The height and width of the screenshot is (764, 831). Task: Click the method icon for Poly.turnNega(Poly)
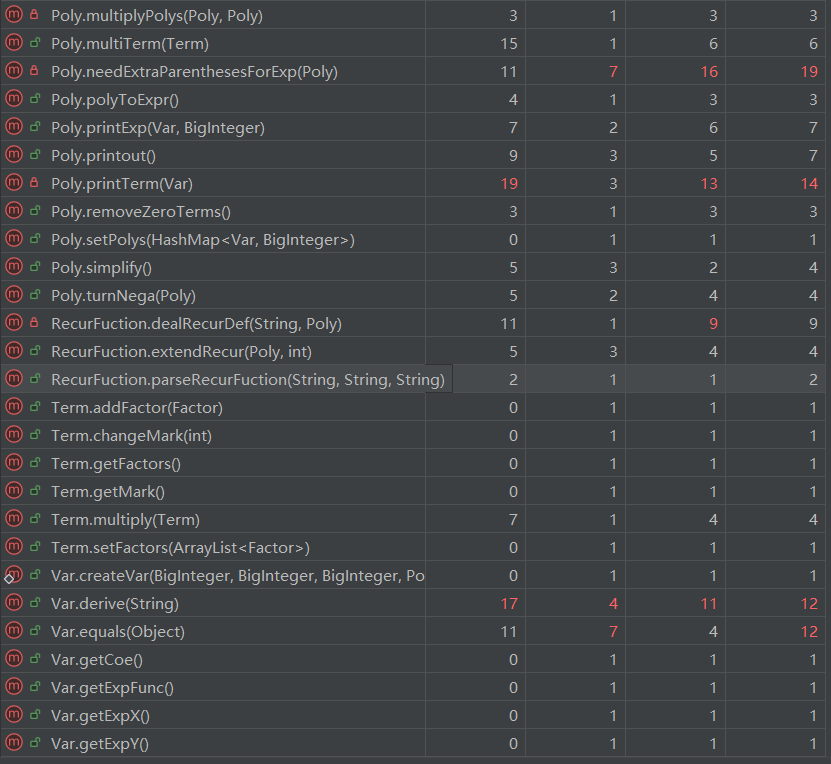[x=14, y=295]
